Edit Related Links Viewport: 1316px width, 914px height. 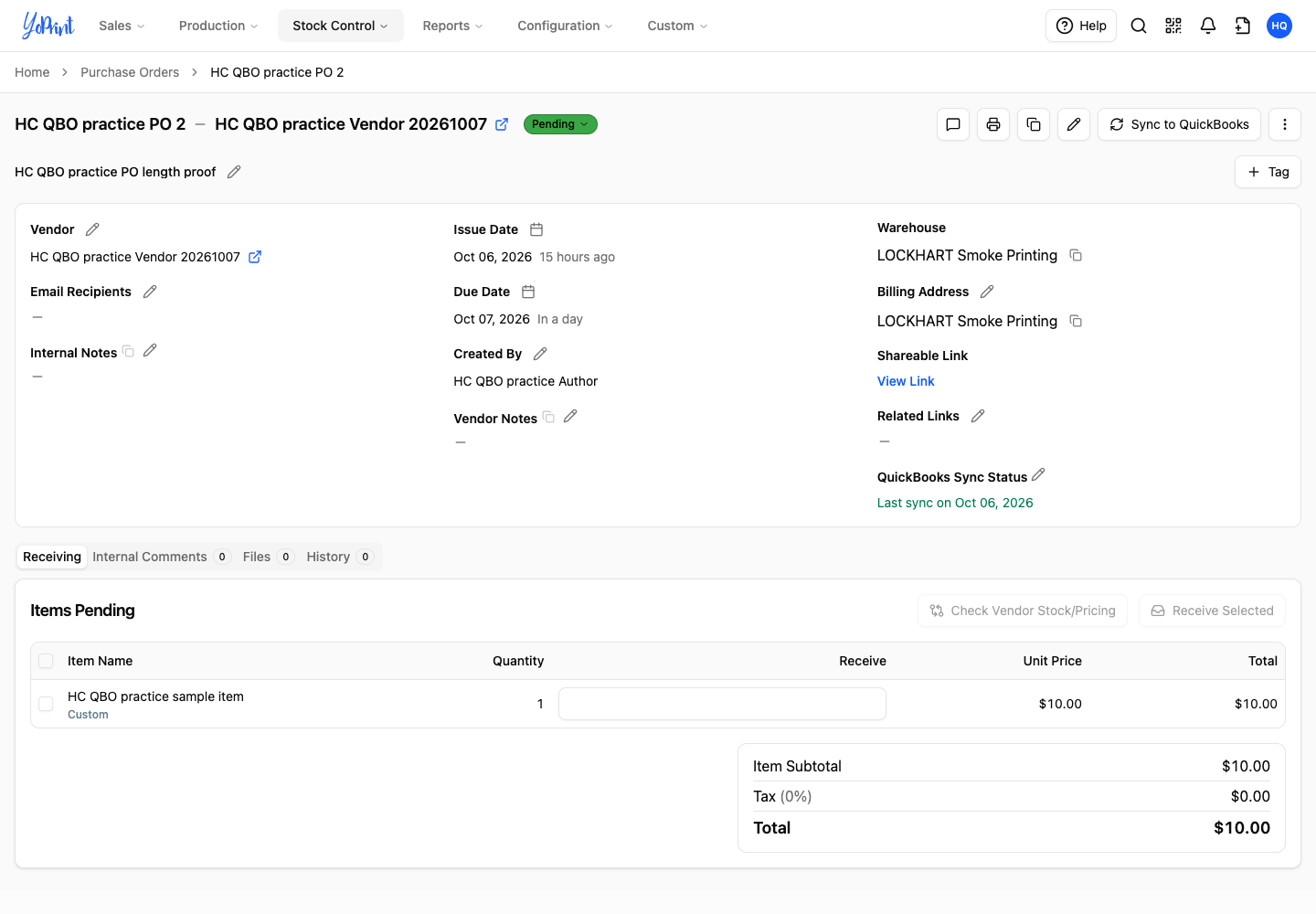point(978,416)
